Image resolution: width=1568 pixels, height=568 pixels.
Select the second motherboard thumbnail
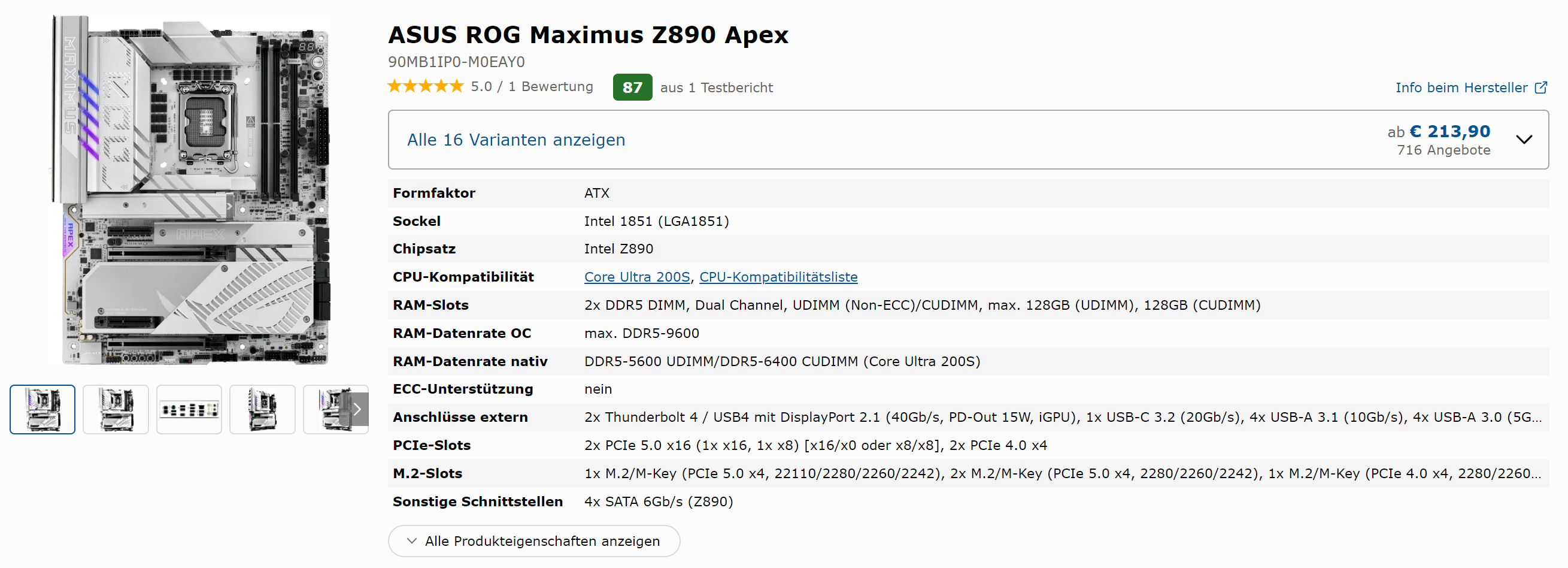coord(116,410)
